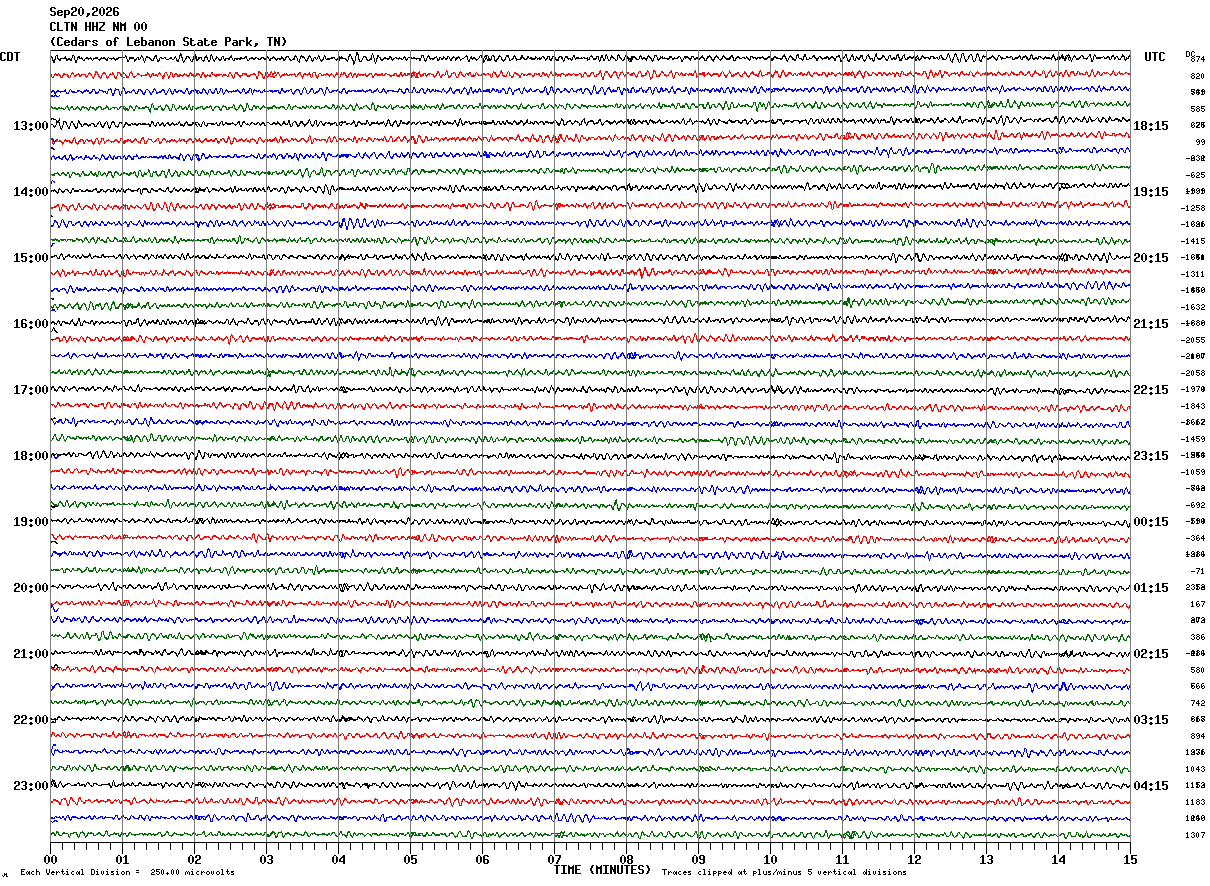Click the 00:15 UTC hour label
The height and width of the screenshot is (886, 1210).
1151,522
